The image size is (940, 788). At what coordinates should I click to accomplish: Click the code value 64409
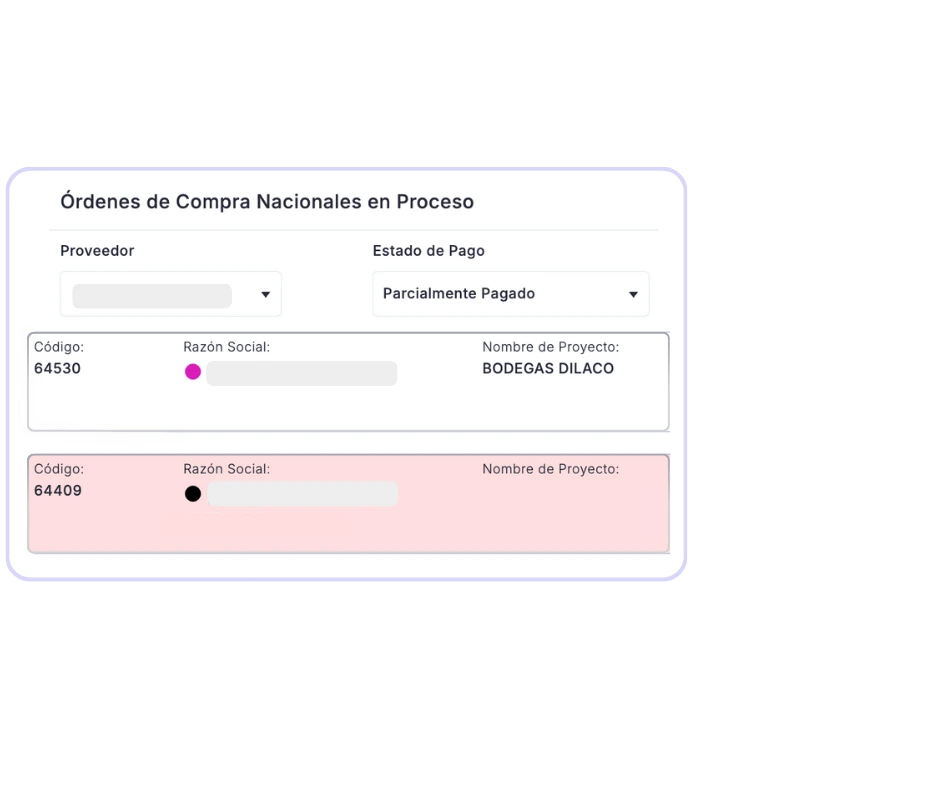pyautogui.click(x=58, y=491)
